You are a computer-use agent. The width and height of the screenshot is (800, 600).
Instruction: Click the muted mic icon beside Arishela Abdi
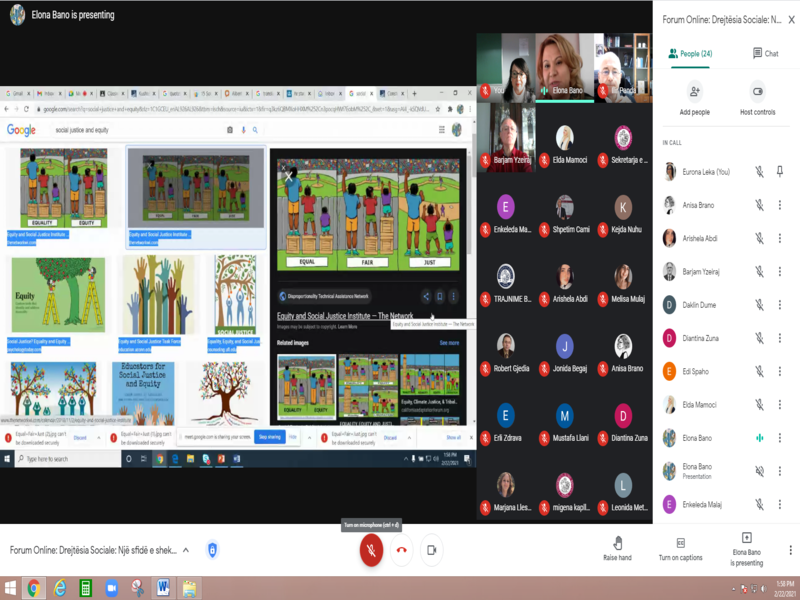click(x=759, y=238)
